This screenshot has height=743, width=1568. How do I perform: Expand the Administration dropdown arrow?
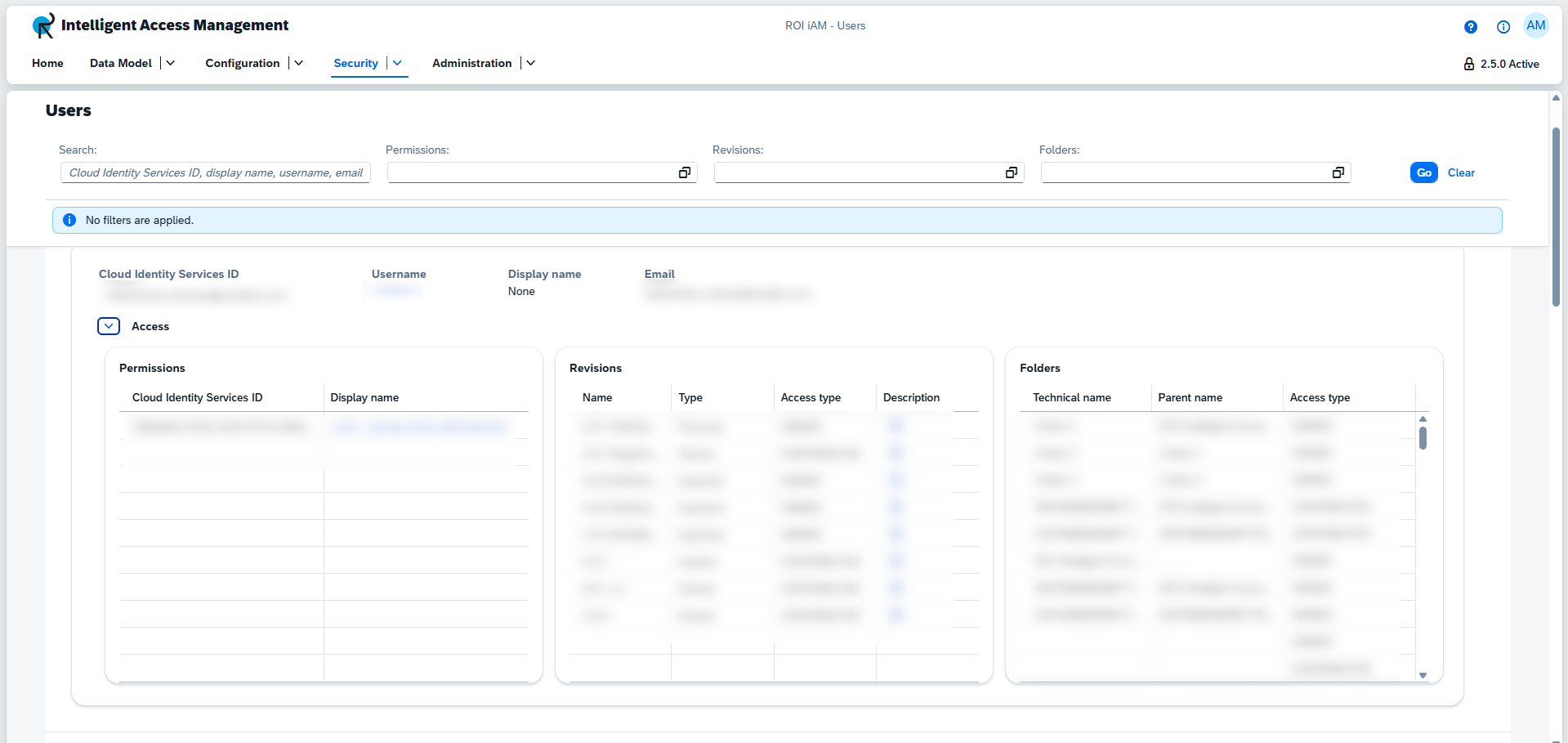click(x=531, y=63)
